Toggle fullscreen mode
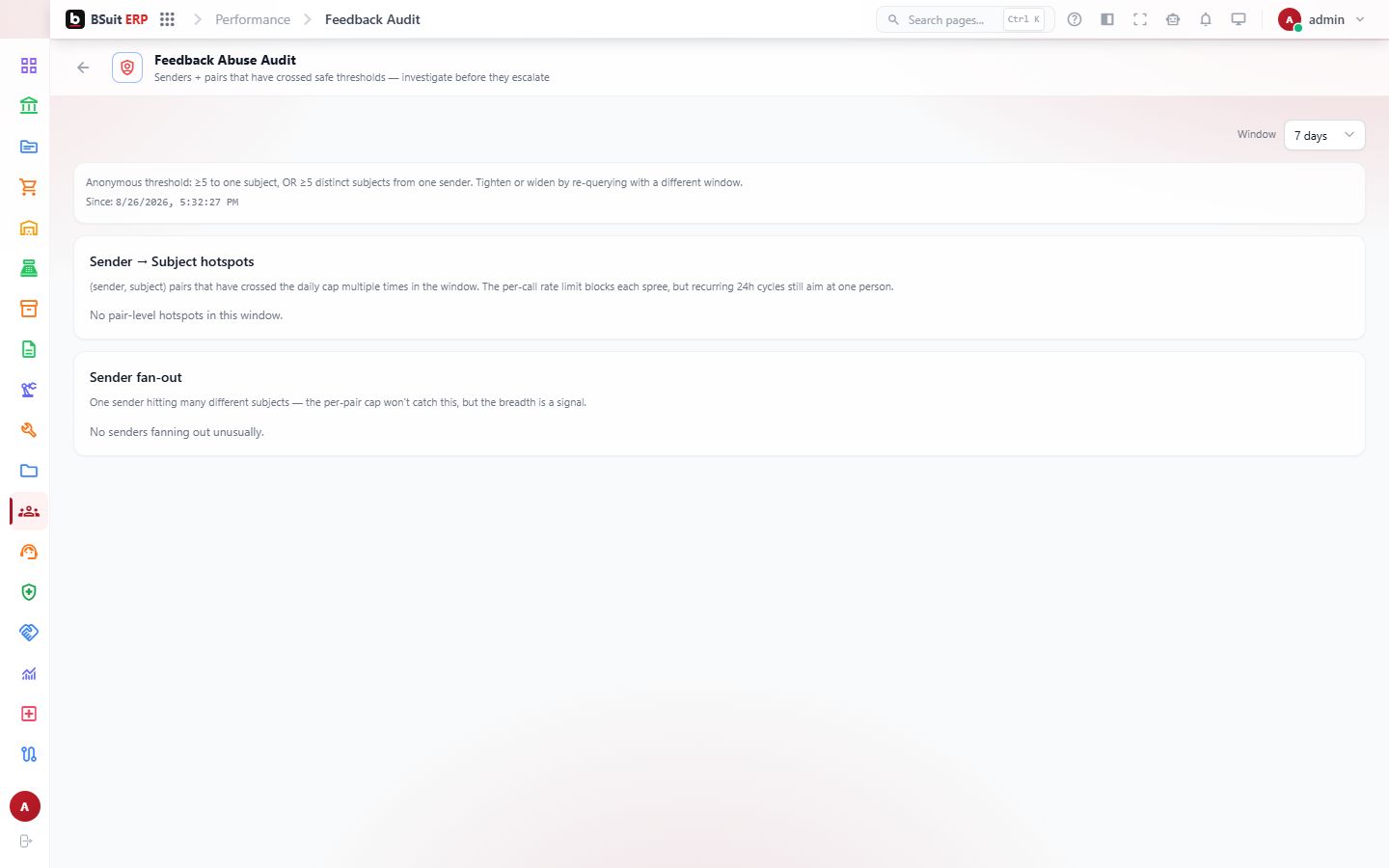 (x=1140, y=19)
